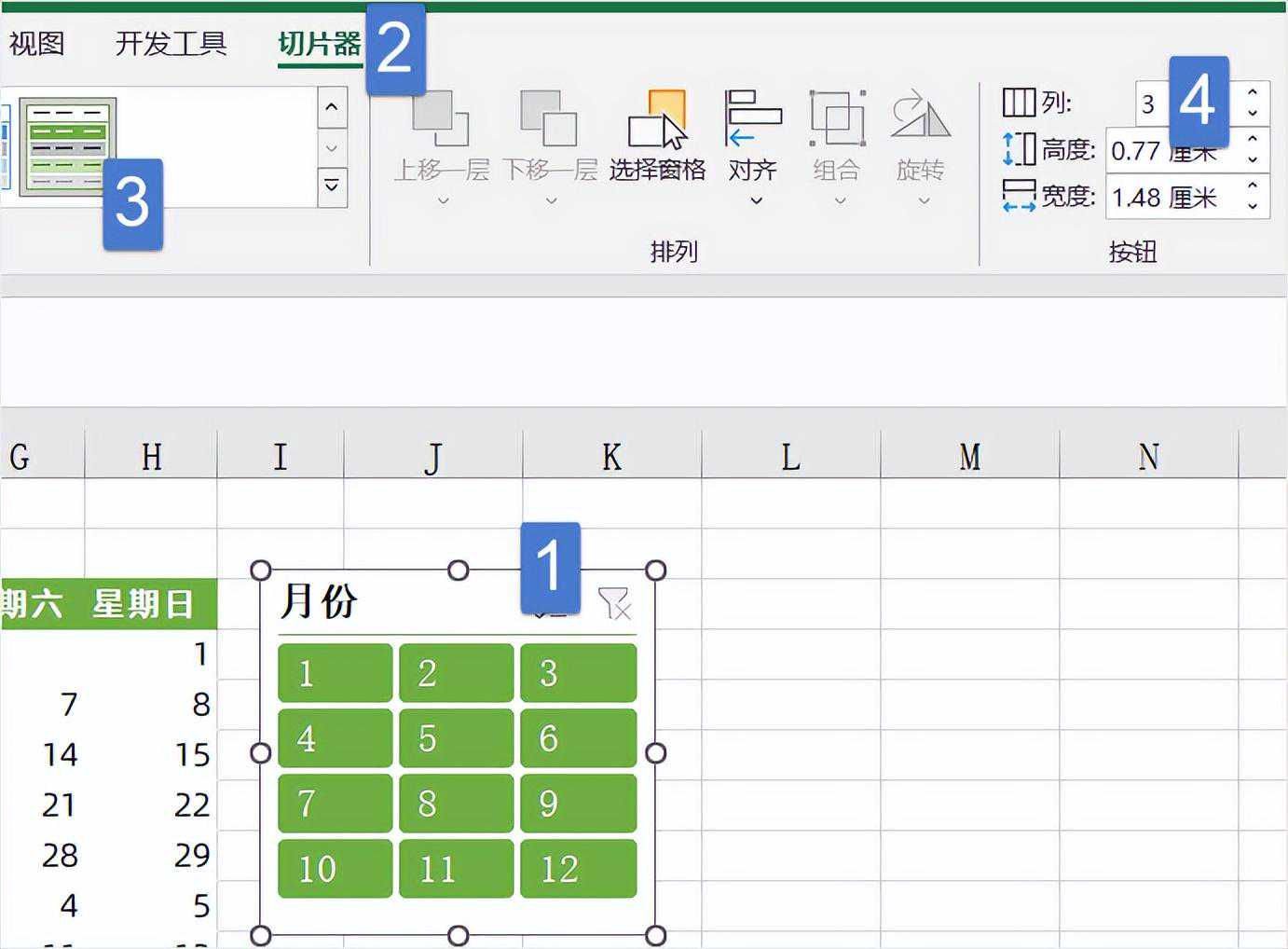
Task: Click the Bring Forward (上移一层) icon
Action: pyautogui.click(x=441, y=118)
